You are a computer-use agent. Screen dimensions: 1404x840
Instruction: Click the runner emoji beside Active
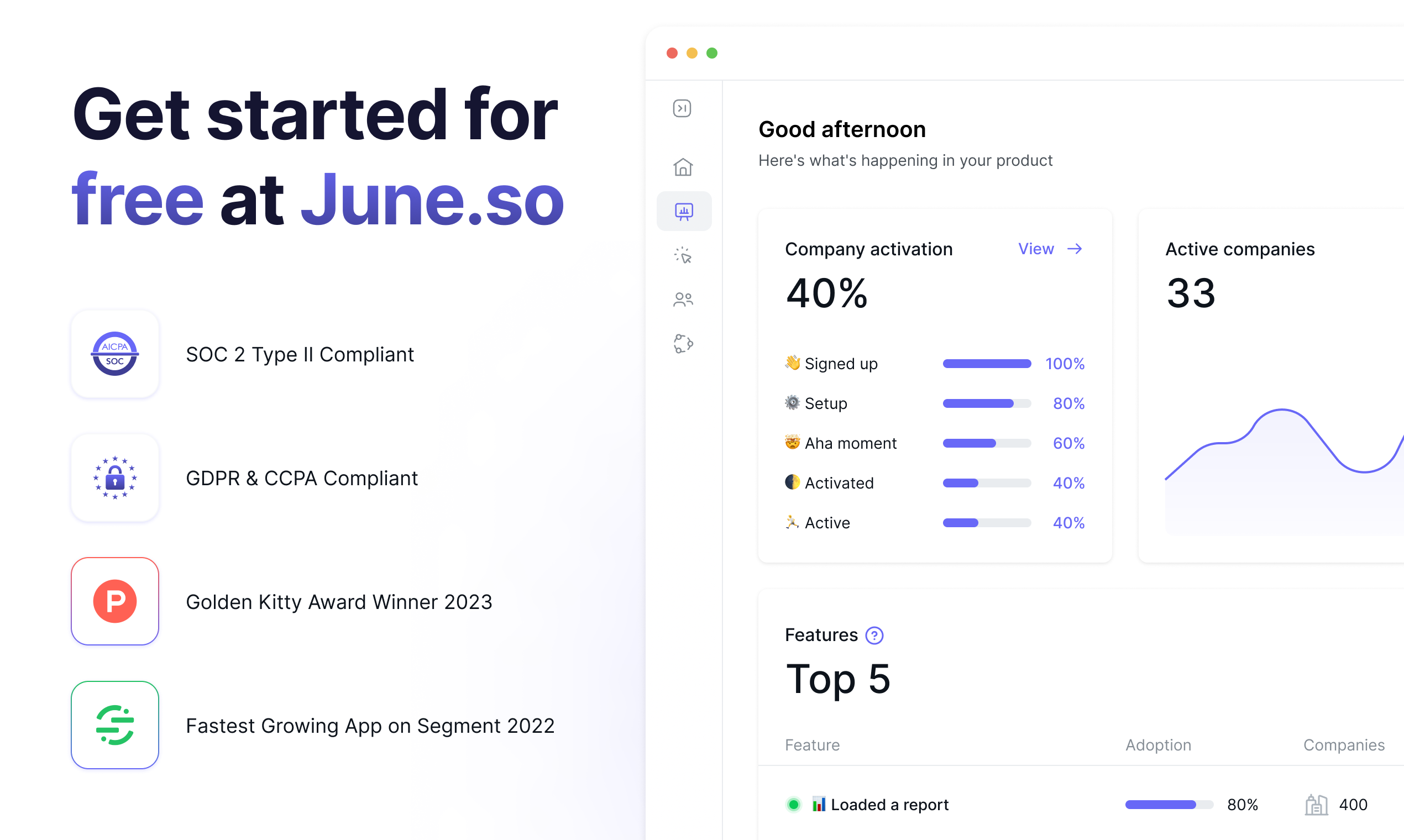click(x=793, y=522)
